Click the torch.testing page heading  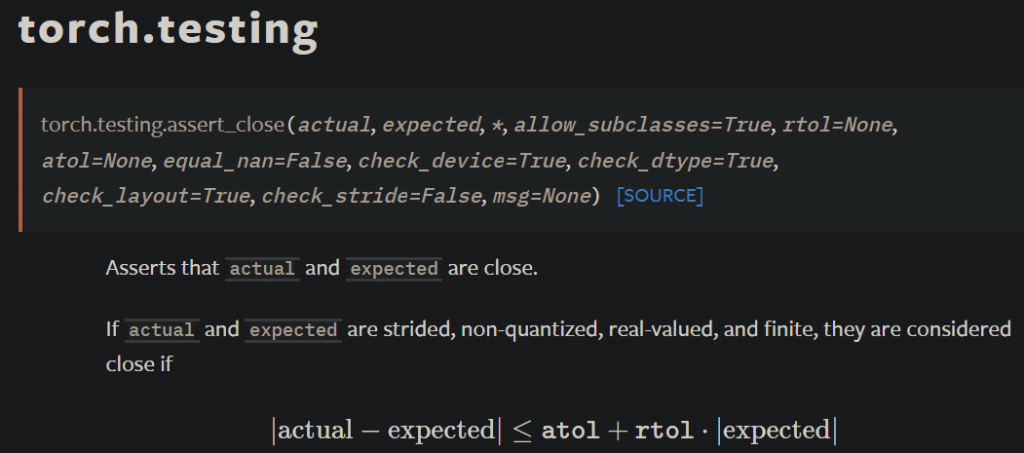pos(168,31)
